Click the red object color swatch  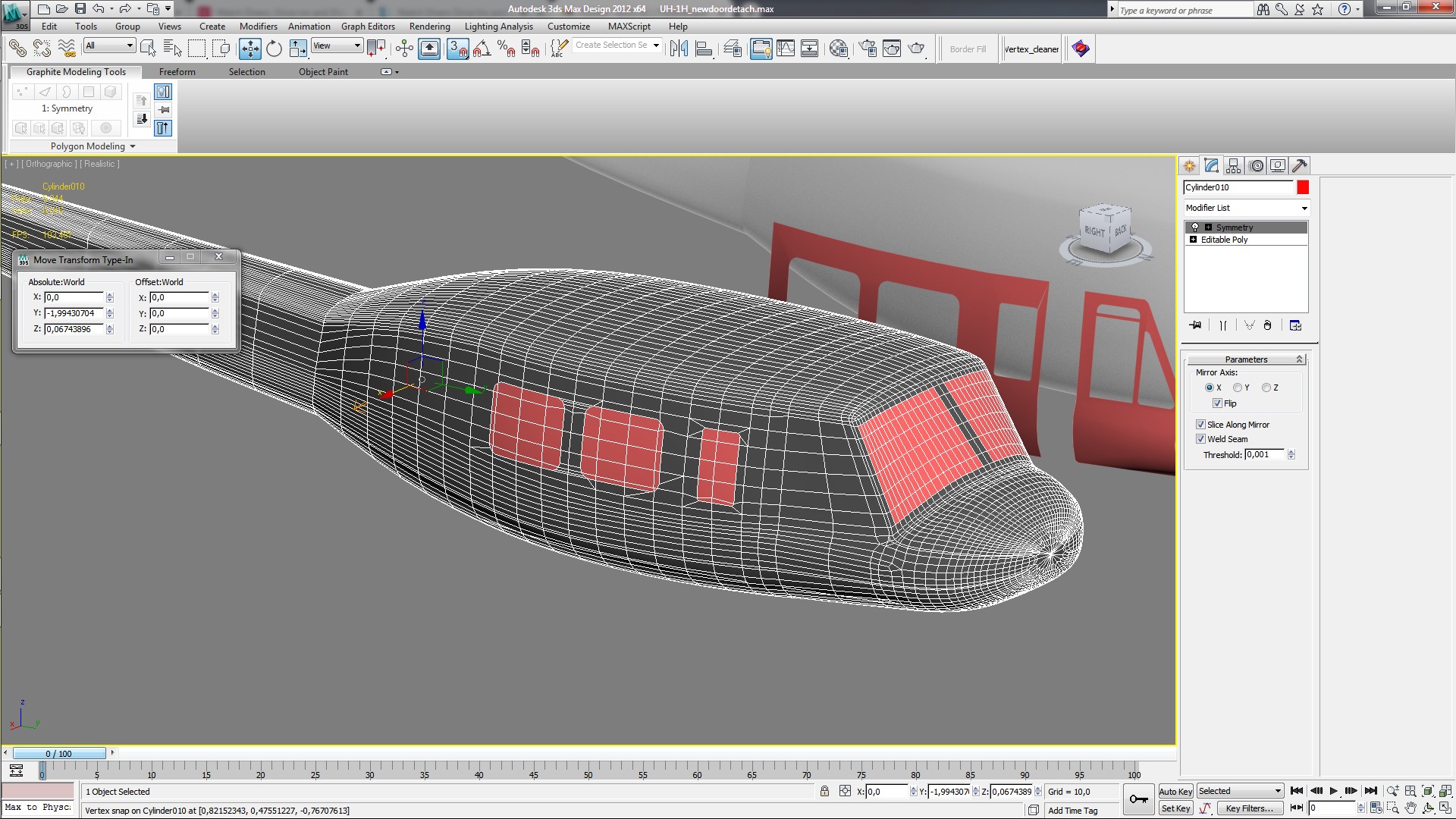coord(1303,187)
